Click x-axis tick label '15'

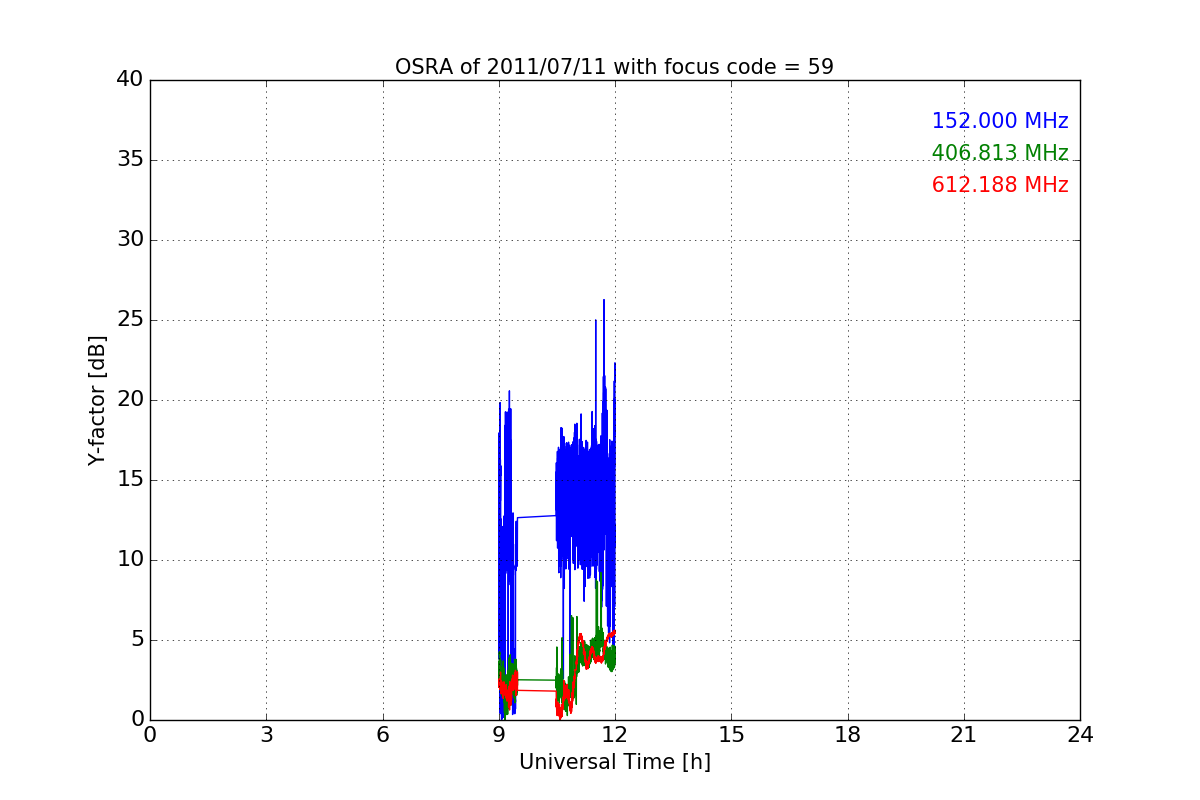tap(731, 734)
